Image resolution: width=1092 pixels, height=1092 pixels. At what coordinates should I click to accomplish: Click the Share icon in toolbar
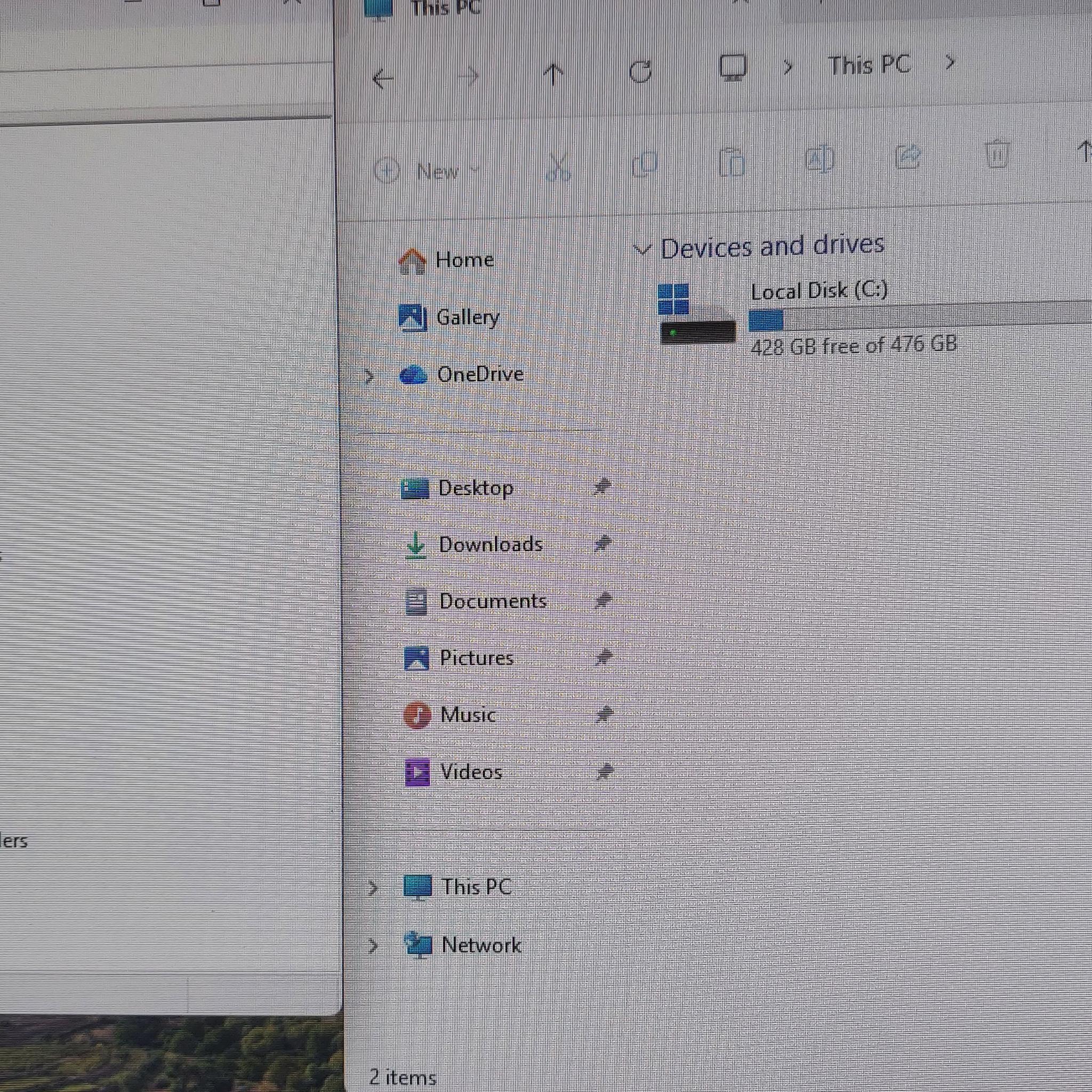tap(908, 157)
